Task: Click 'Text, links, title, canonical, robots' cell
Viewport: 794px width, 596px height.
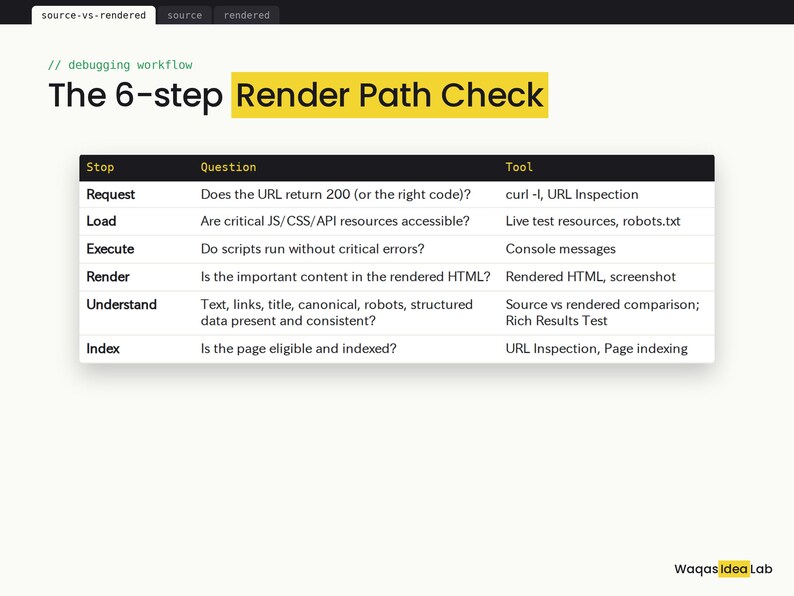Action: (337, 313)
